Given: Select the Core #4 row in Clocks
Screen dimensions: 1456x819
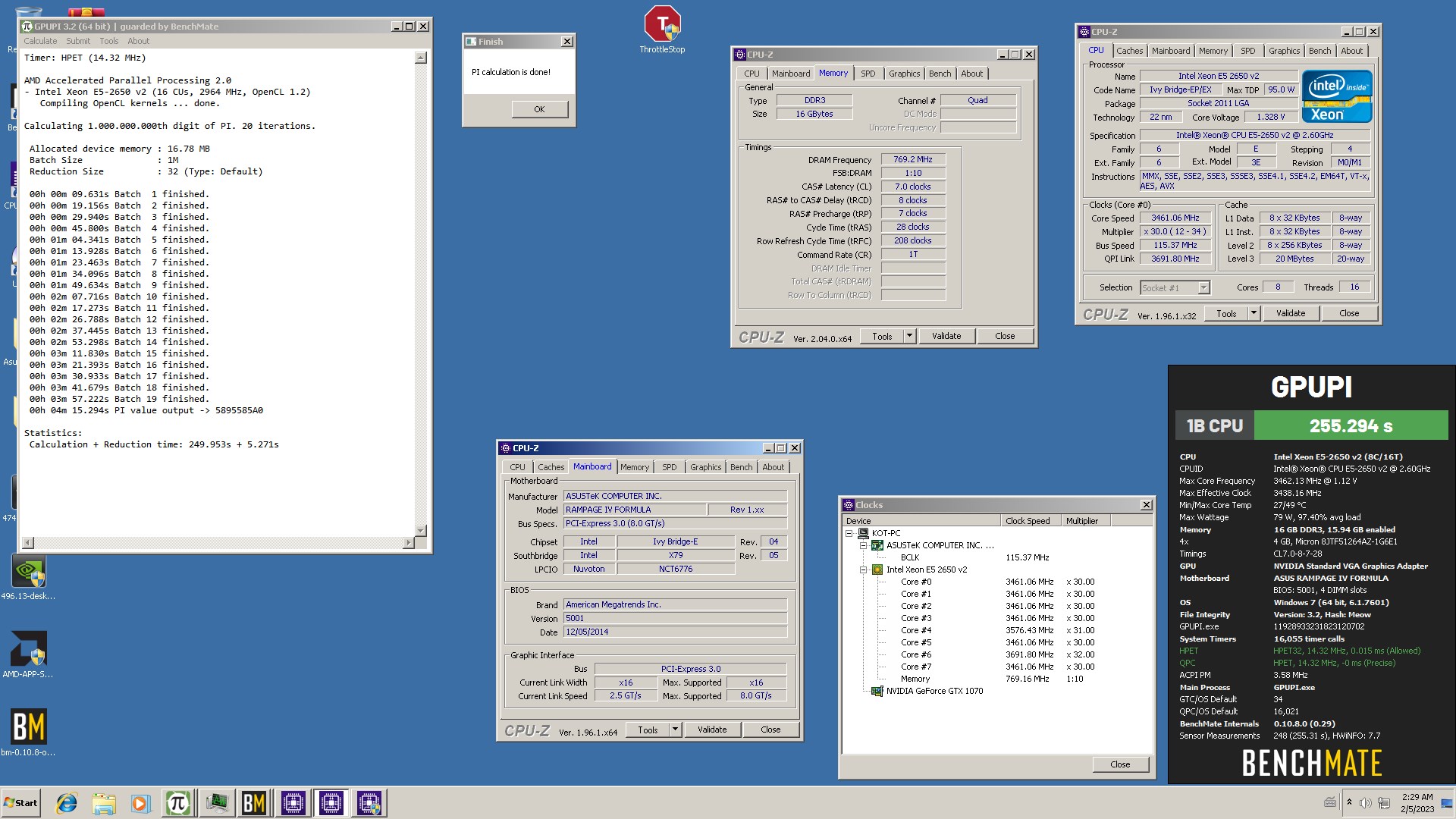Looking at the screenshot, I should (x=997, y=630).
